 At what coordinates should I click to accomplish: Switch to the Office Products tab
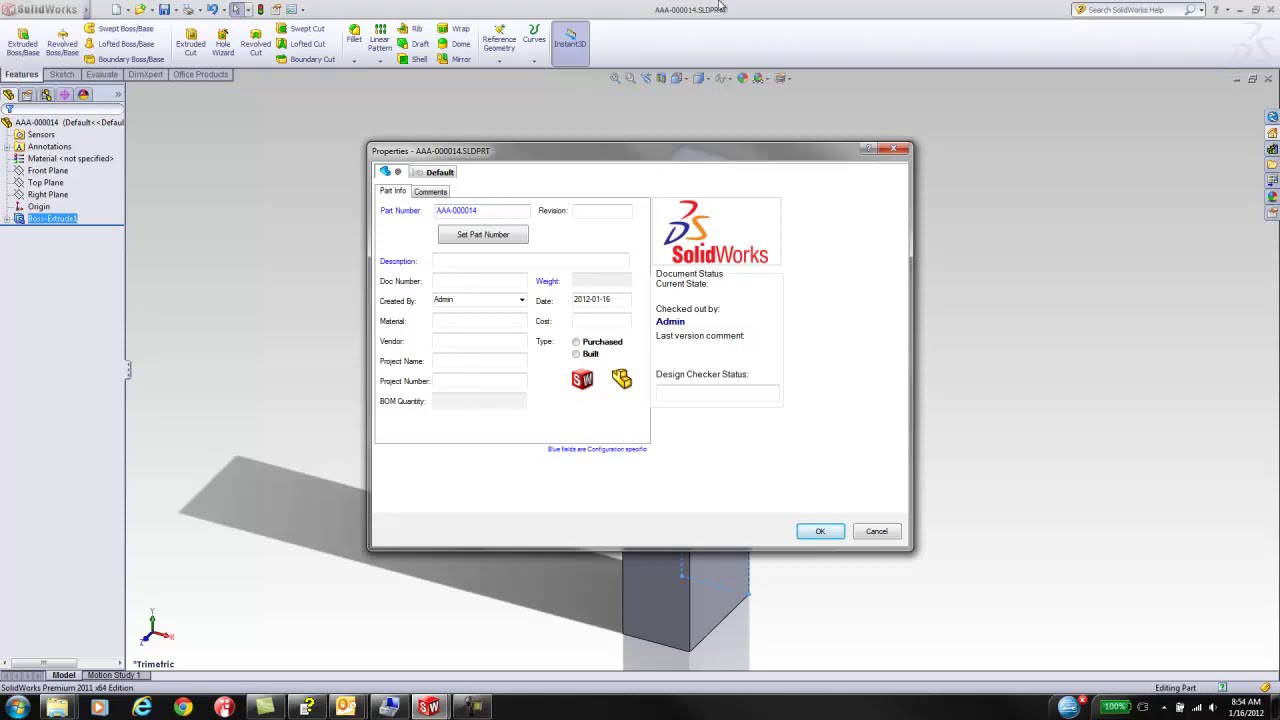200,75
